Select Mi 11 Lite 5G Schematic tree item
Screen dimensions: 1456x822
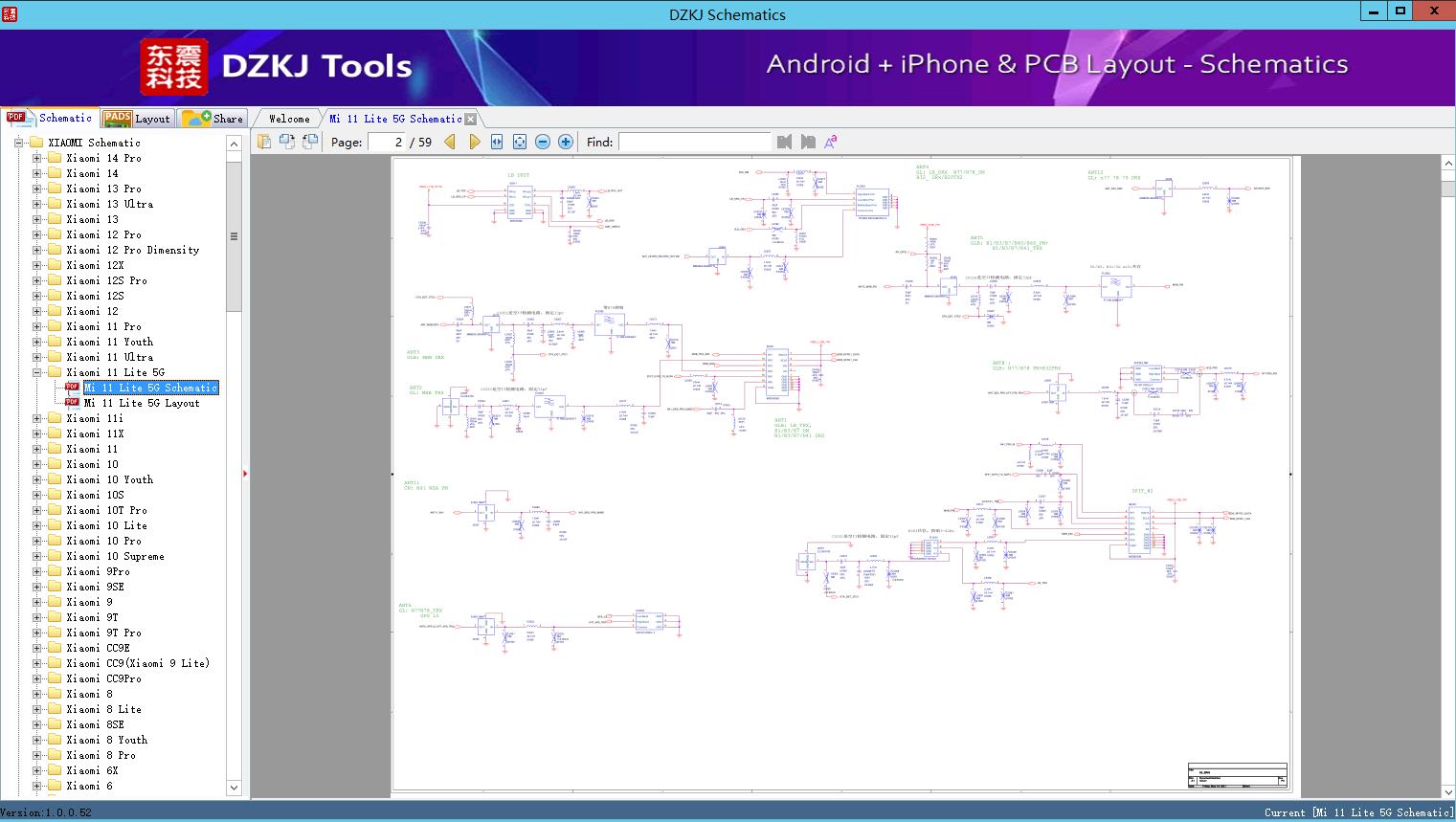point(151,388)
